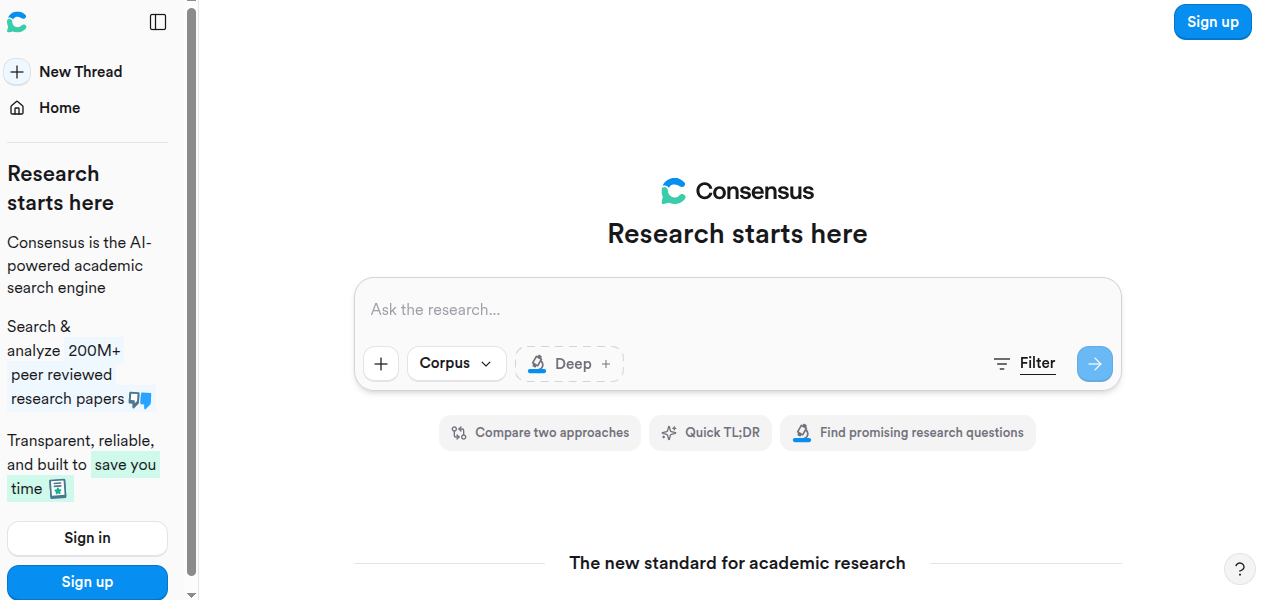The image size is (1276, 600).
Task: Click Sign in button in sidebar
Action: [87, 538]
